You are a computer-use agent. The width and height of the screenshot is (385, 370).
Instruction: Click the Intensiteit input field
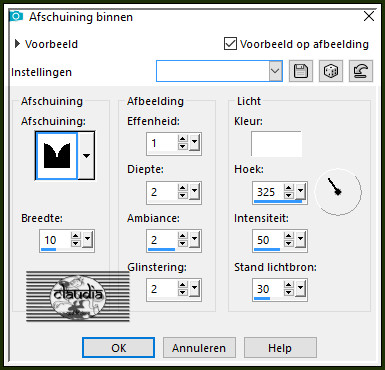pyautogui.click(x=268, y=240)
